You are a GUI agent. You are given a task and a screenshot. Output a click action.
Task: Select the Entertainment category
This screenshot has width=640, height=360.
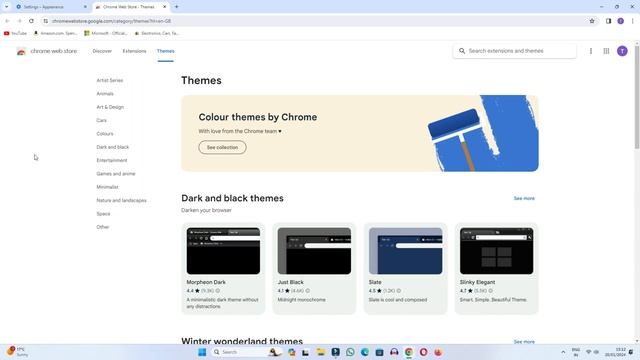point(112,160)
